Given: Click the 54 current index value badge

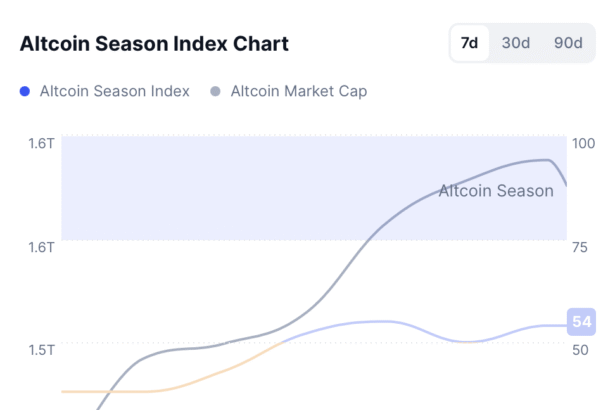Looking at the screenshot, I should pyautogui.click(x=582, y=322).
